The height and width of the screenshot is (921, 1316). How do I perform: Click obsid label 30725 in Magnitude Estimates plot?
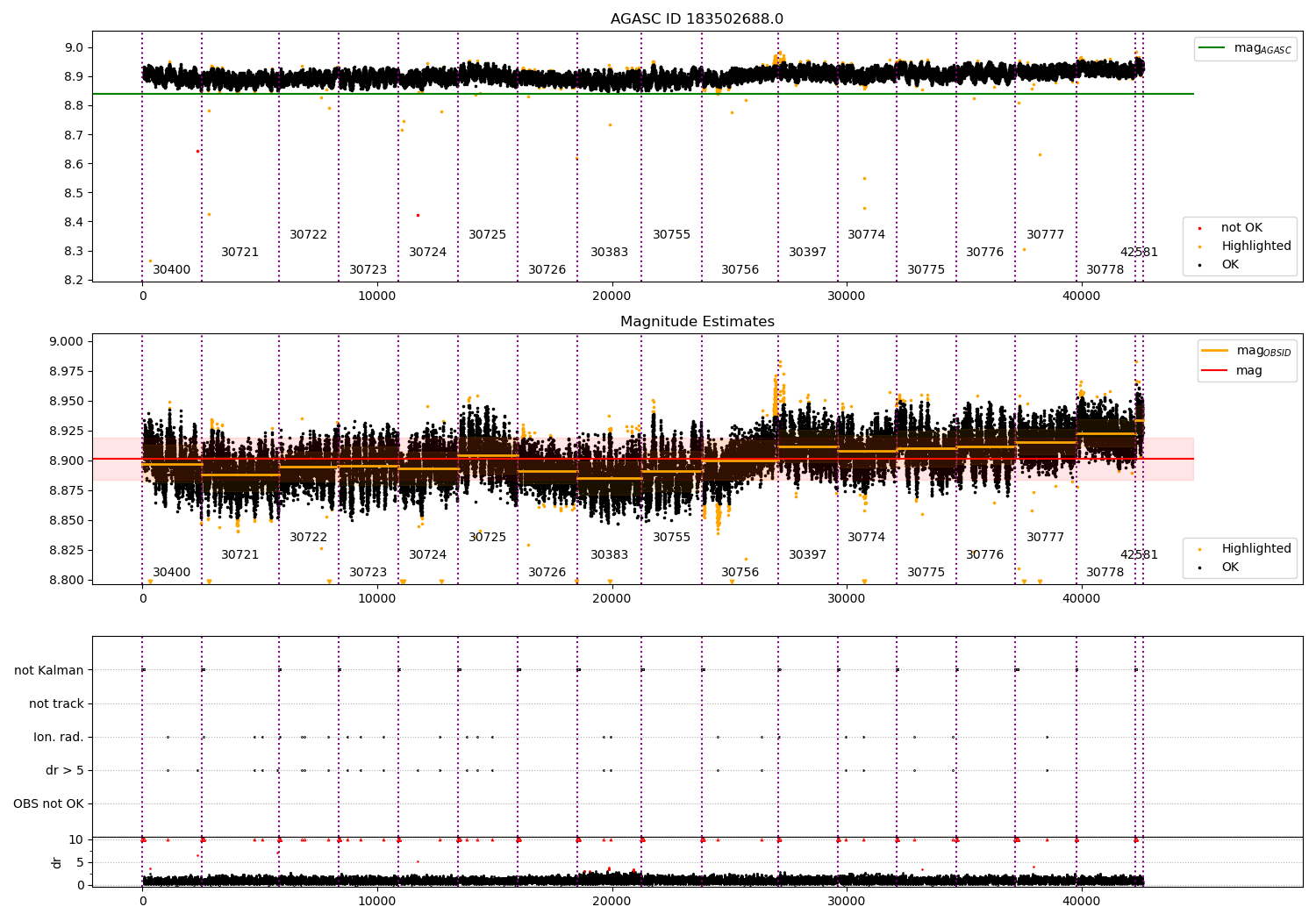[487, 538]
